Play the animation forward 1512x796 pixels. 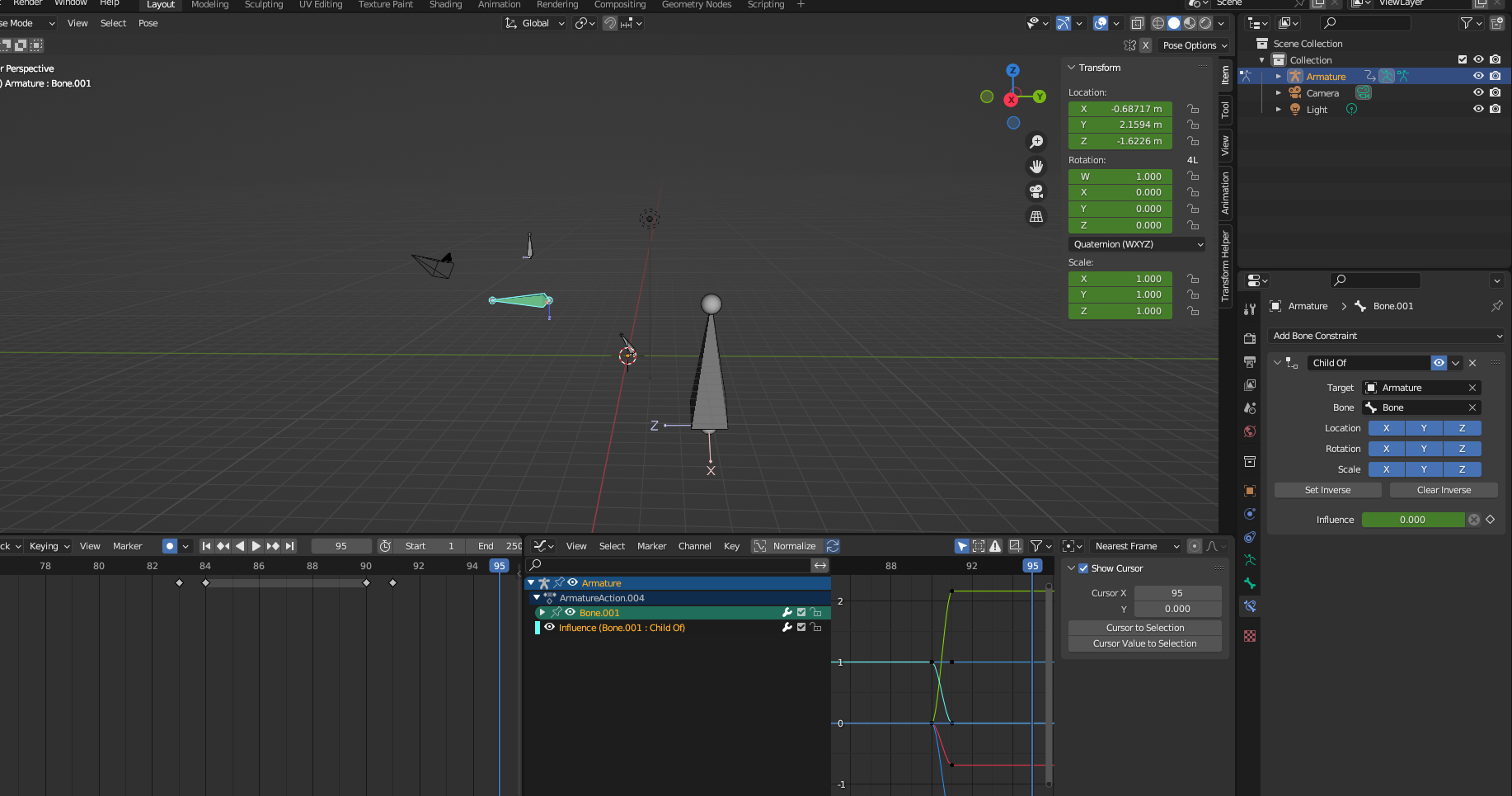(x=256, y=546)
